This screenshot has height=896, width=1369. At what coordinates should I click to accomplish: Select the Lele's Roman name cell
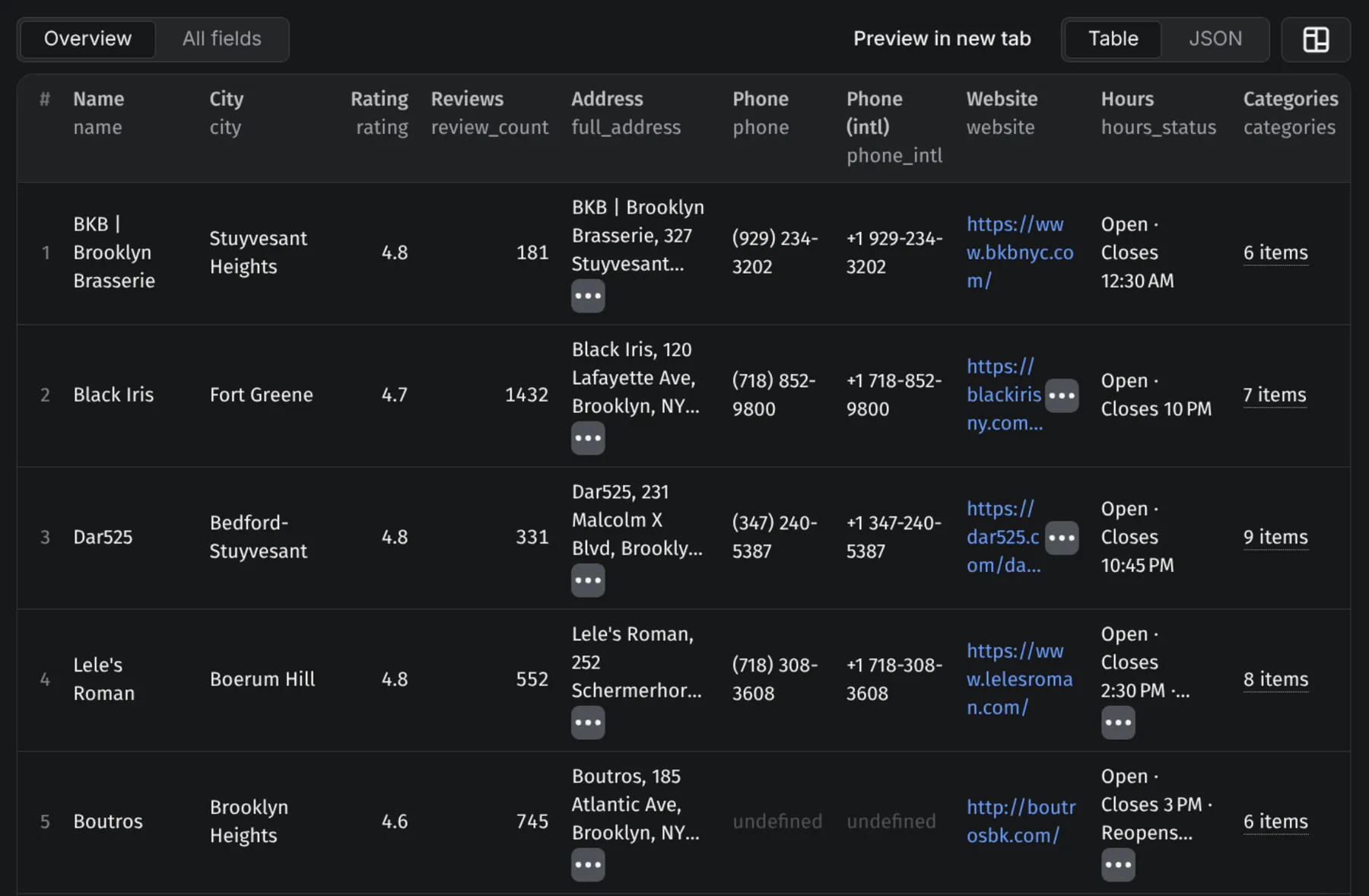(104, 679)
